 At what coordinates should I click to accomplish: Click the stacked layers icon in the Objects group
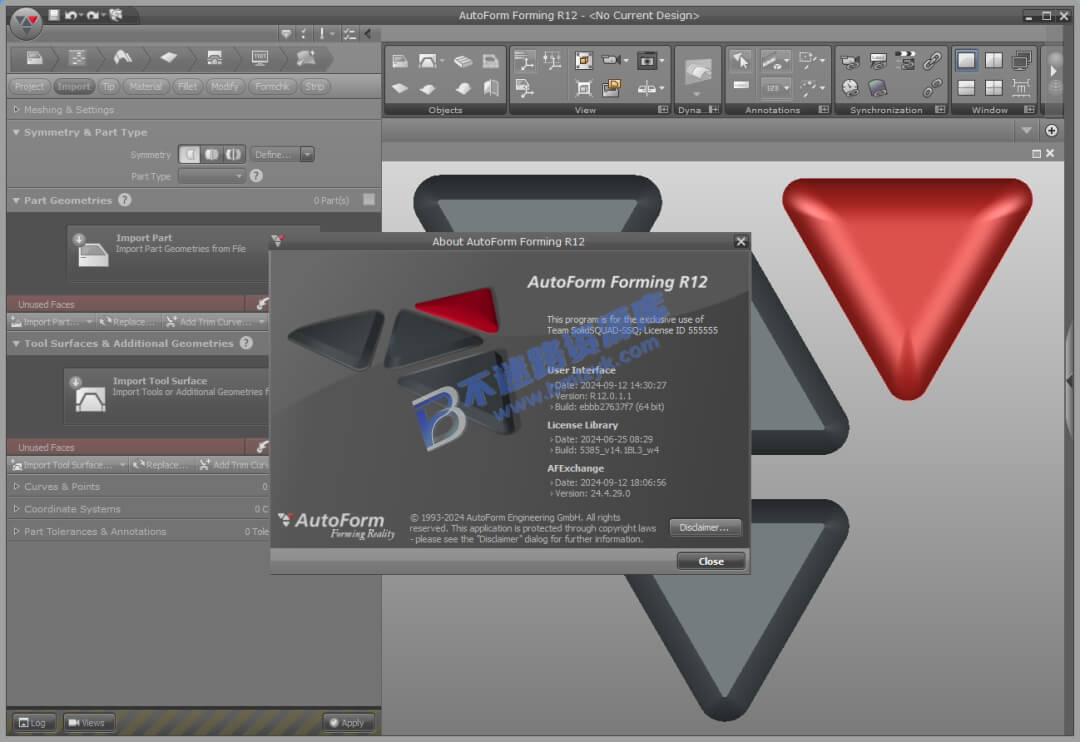pyautogui.click(x=463, y=61)
